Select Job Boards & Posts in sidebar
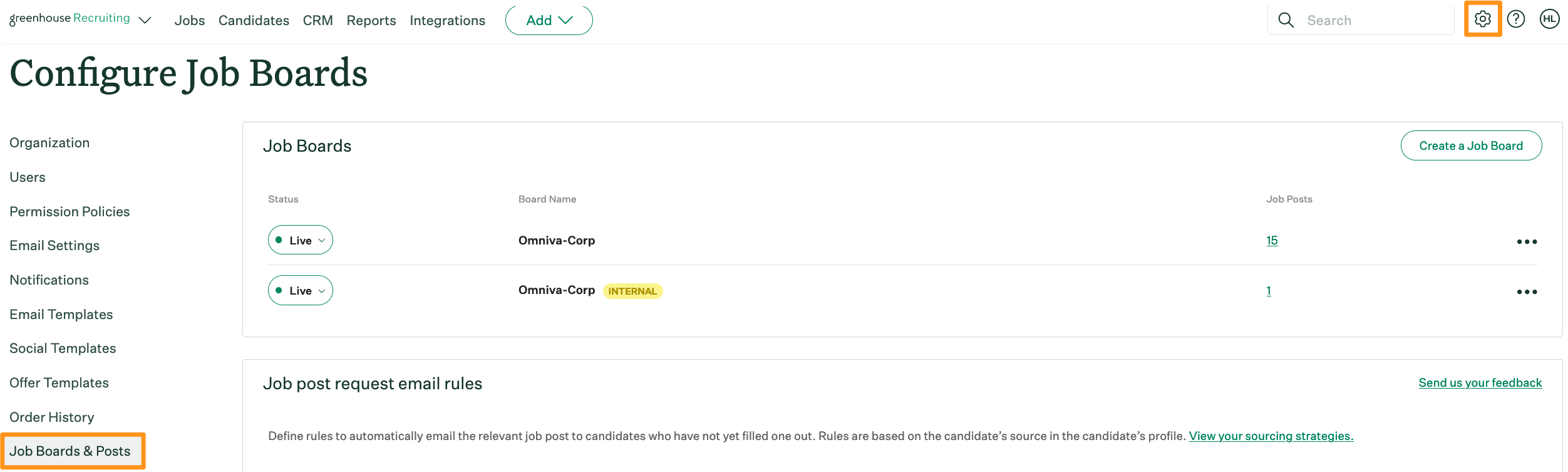 point(71,451)
